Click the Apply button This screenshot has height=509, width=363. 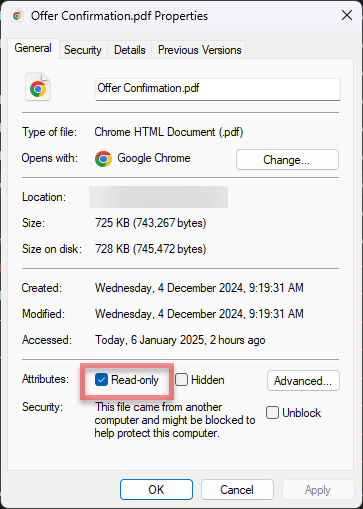click(318, 490)
